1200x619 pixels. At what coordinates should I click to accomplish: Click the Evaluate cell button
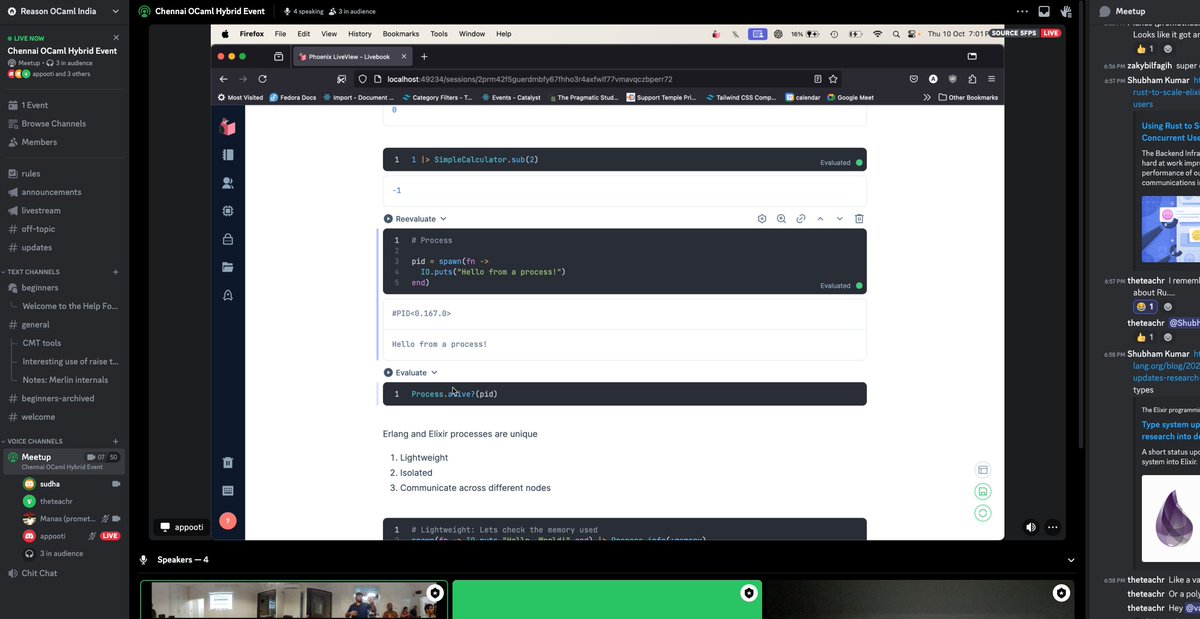pyautogui.click(x=406, y=372)
